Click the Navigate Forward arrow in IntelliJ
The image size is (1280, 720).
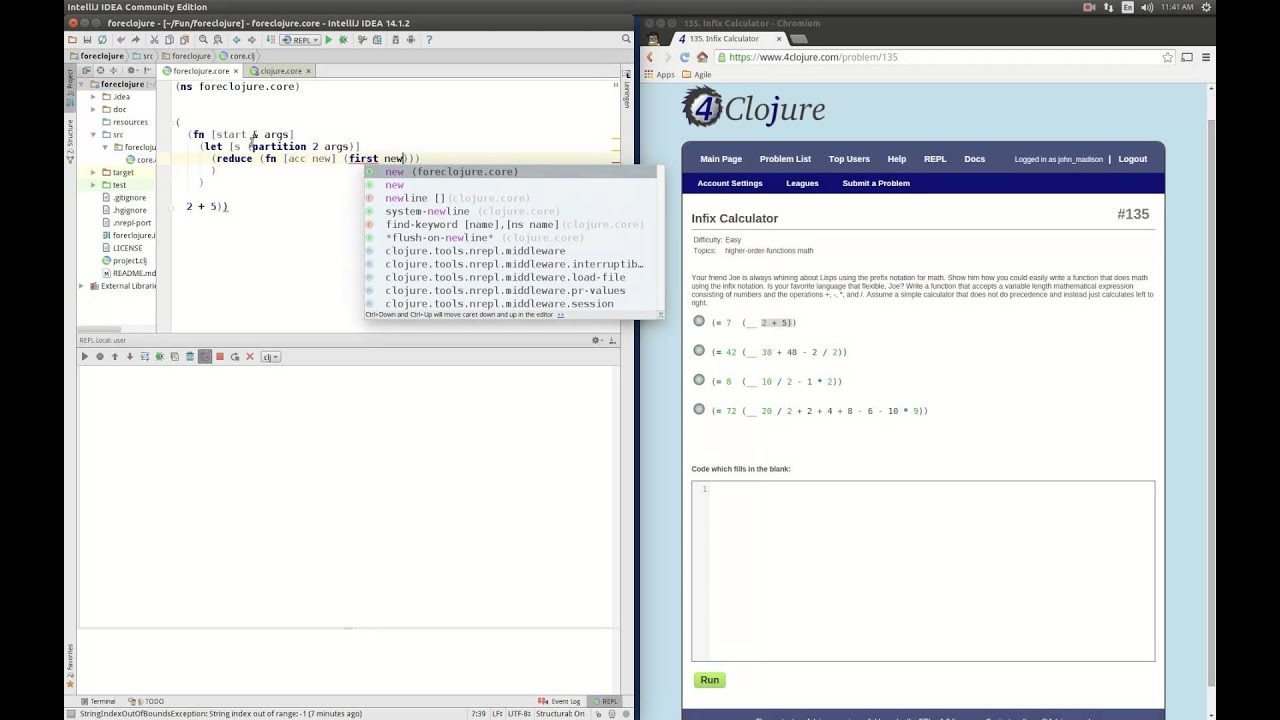coord(252,40)
